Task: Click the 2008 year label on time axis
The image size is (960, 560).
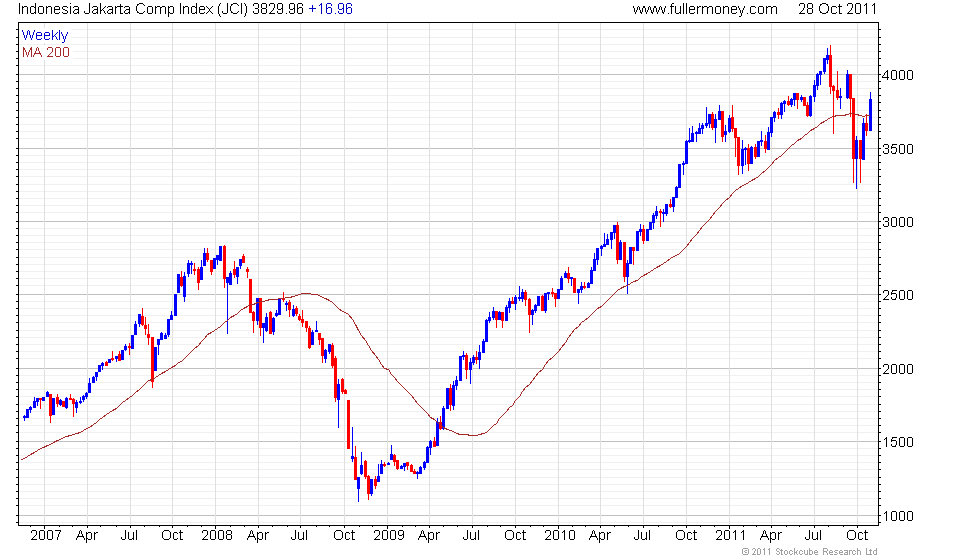Action: 217,536
